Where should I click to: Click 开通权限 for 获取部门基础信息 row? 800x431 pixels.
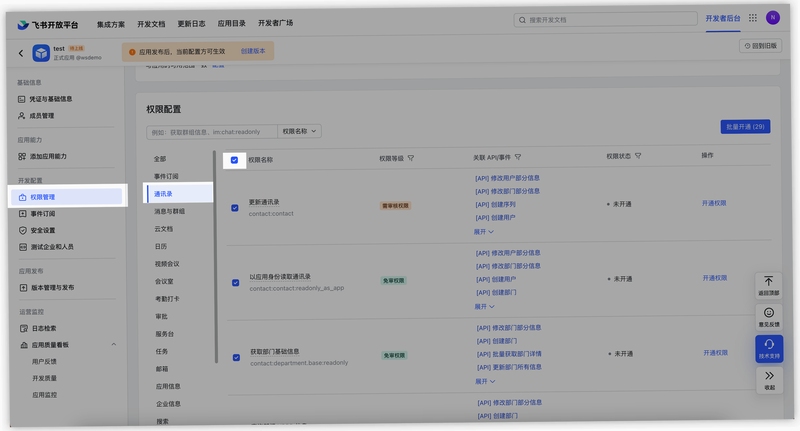coord(716,353)
